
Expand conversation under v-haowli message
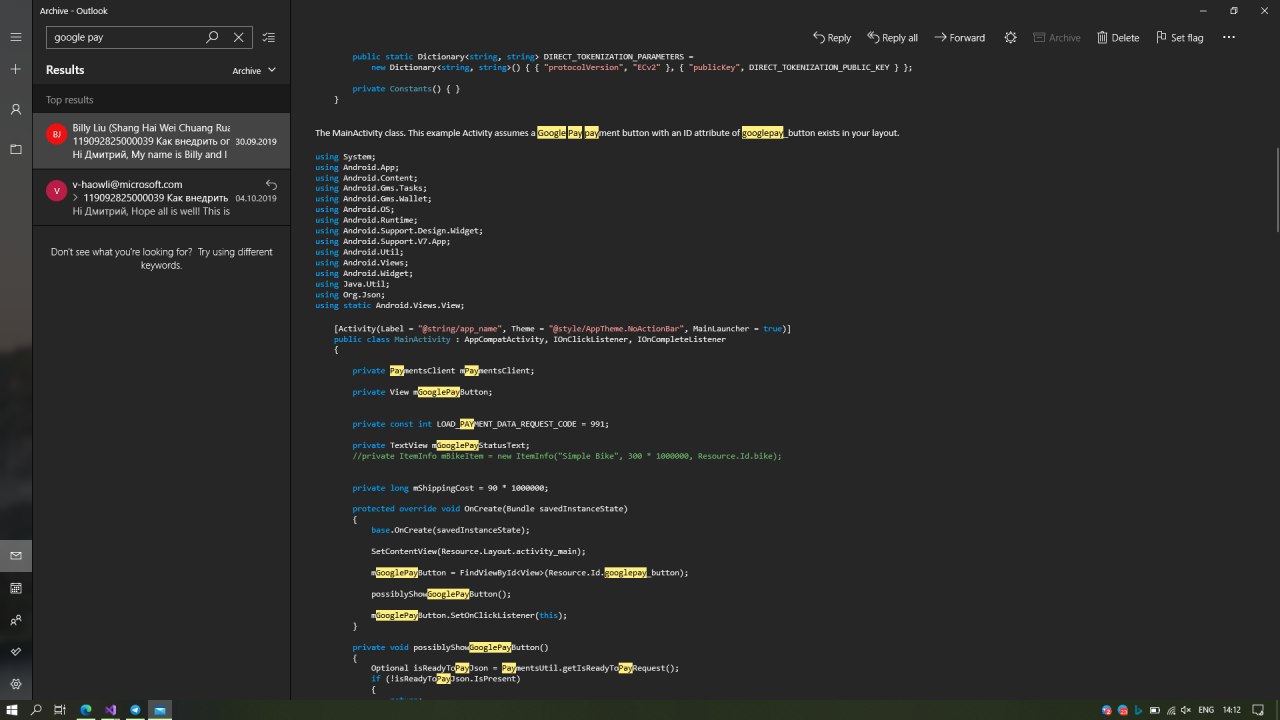tap(75, 198)
